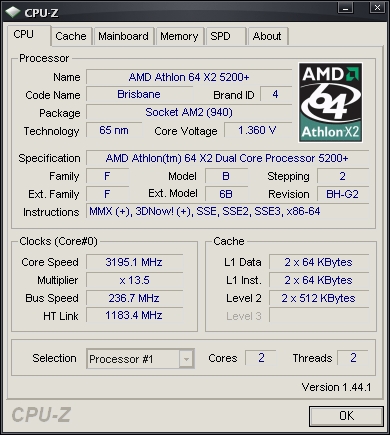This screenshot has height=435, width=390.
Task: Open the About tab
Action: [267, 36]
